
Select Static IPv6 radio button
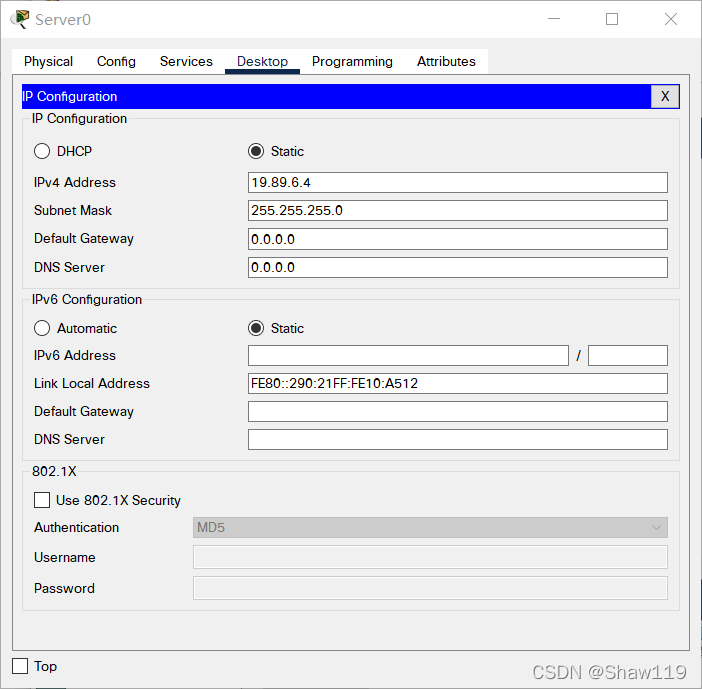(256, 328)
